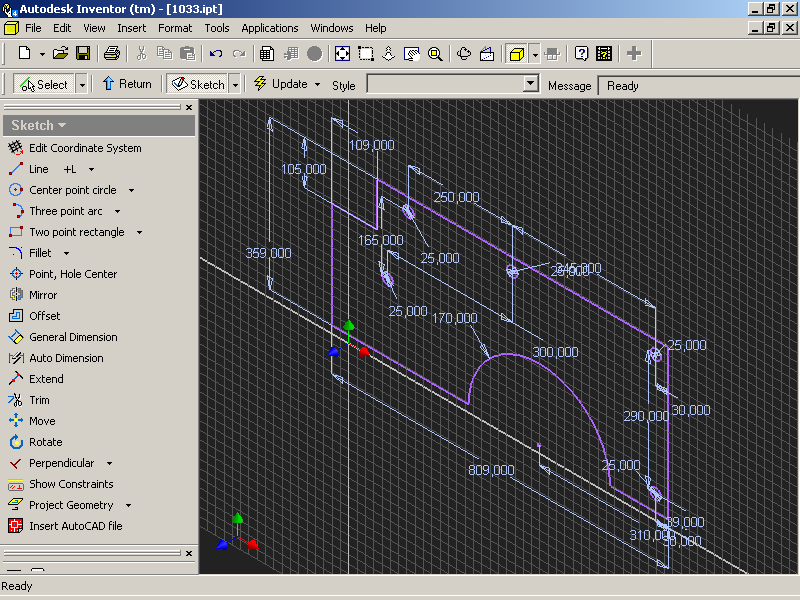Select Edit Coordinate System tool
Viewport: 800px width, 600px height.
click(75, 148)
